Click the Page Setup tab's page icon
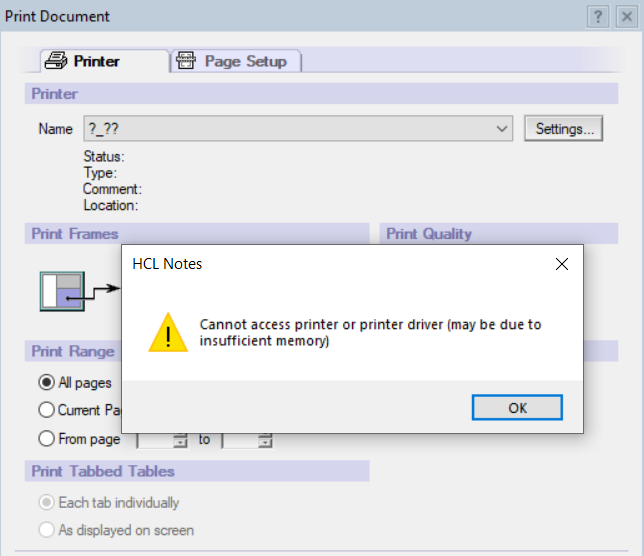This screenshot has height=556, width=644. (x=186, y=61)
